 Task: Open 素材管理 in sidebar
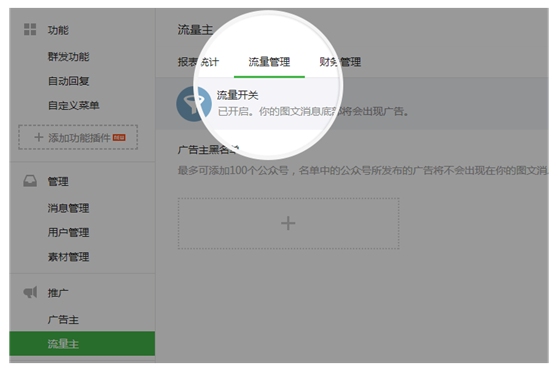68,257
